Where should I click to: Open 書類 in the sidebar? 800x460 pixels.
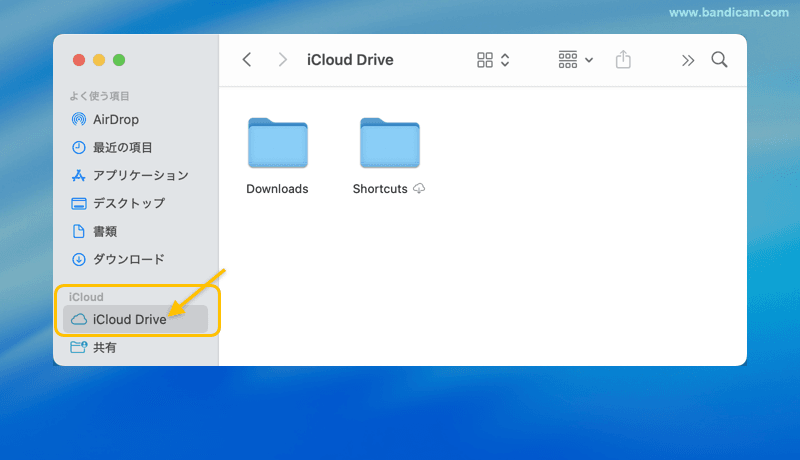[x=105, y=231]
